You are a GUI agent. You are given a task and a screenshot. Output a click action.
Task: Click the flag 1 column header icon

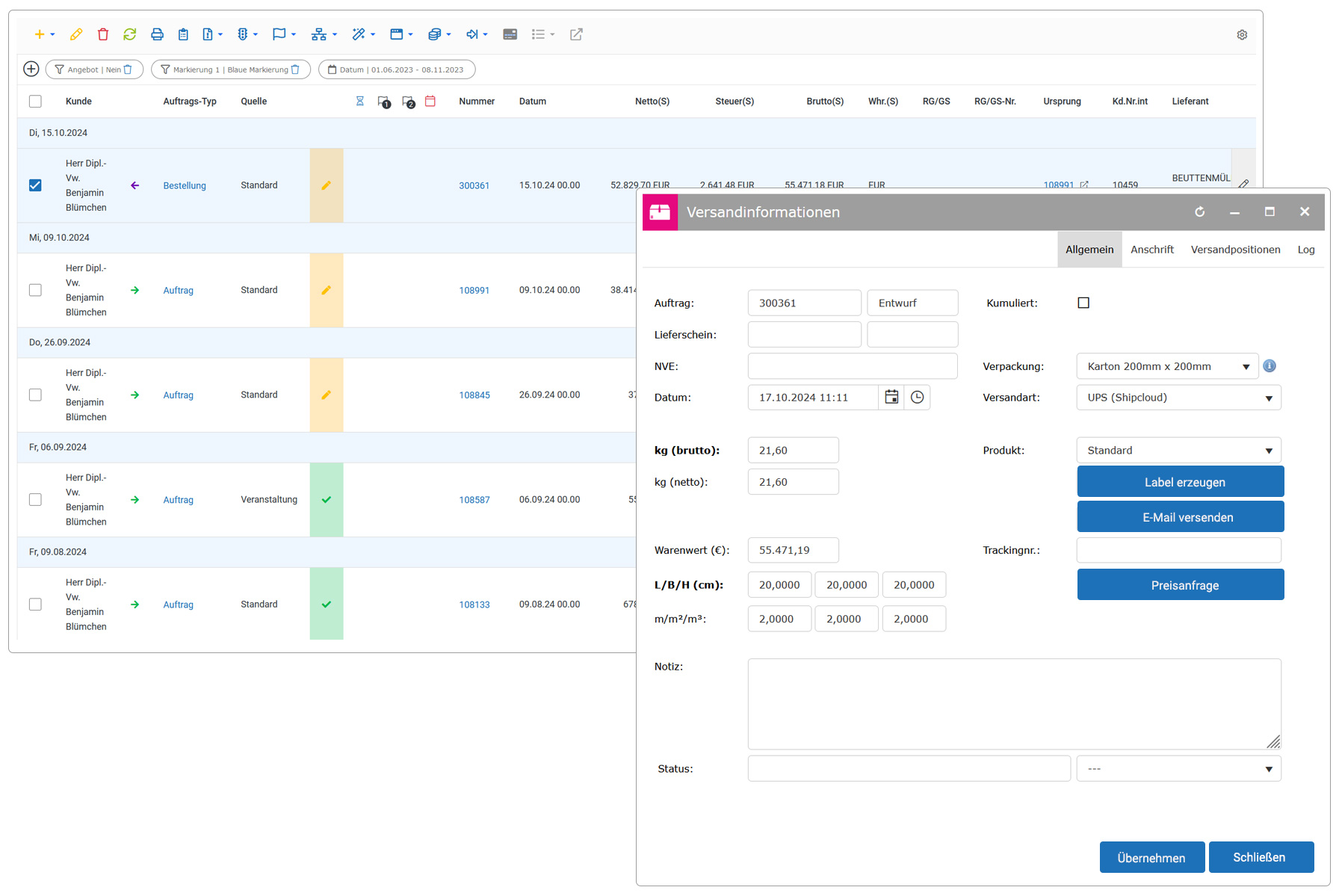384,102
